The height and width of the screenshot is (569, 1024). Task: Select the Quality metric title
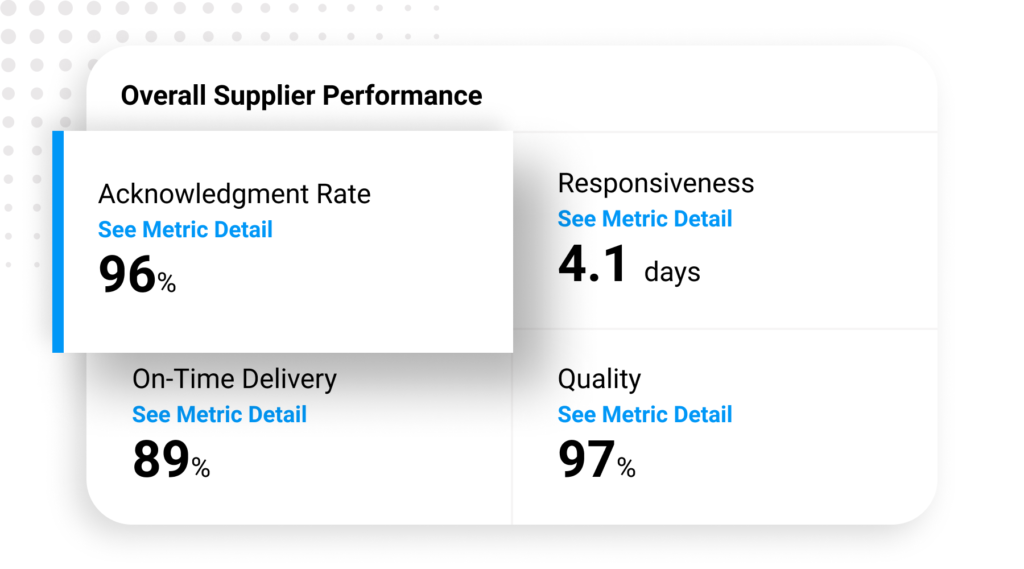[x=600, y=379]
